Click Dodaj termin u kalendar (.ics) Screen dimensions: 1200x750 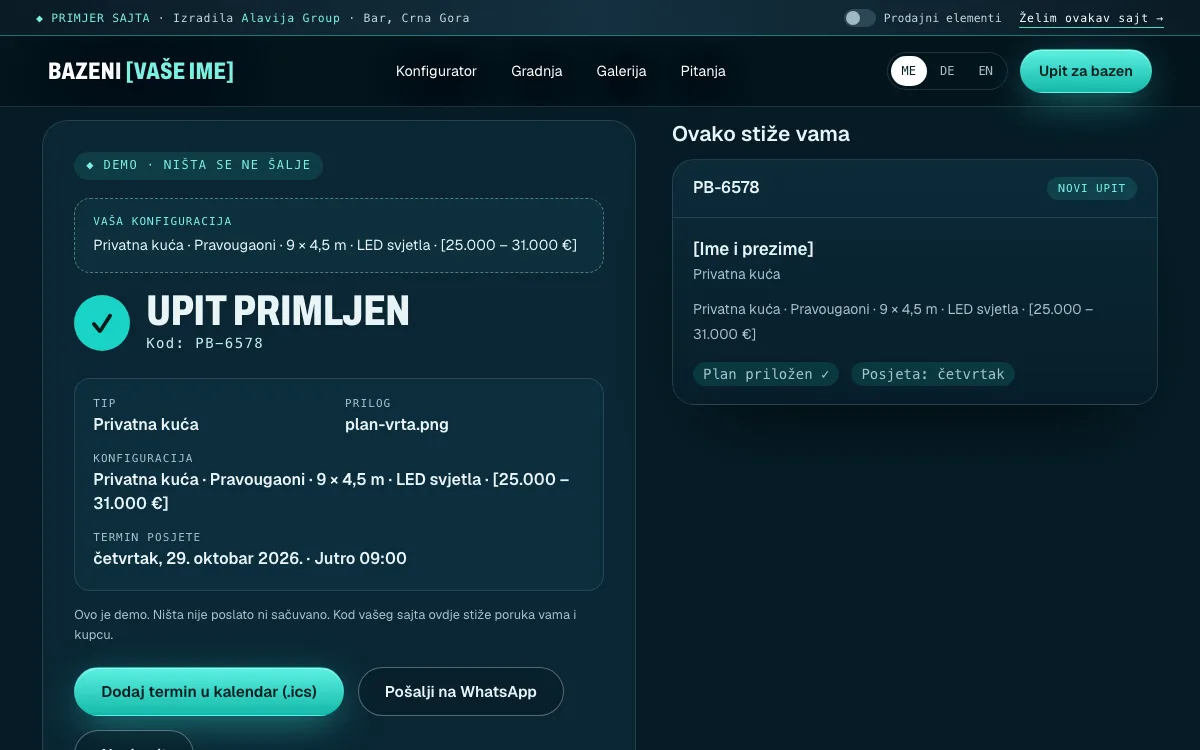pyautogui.click(x=209, y=692)
